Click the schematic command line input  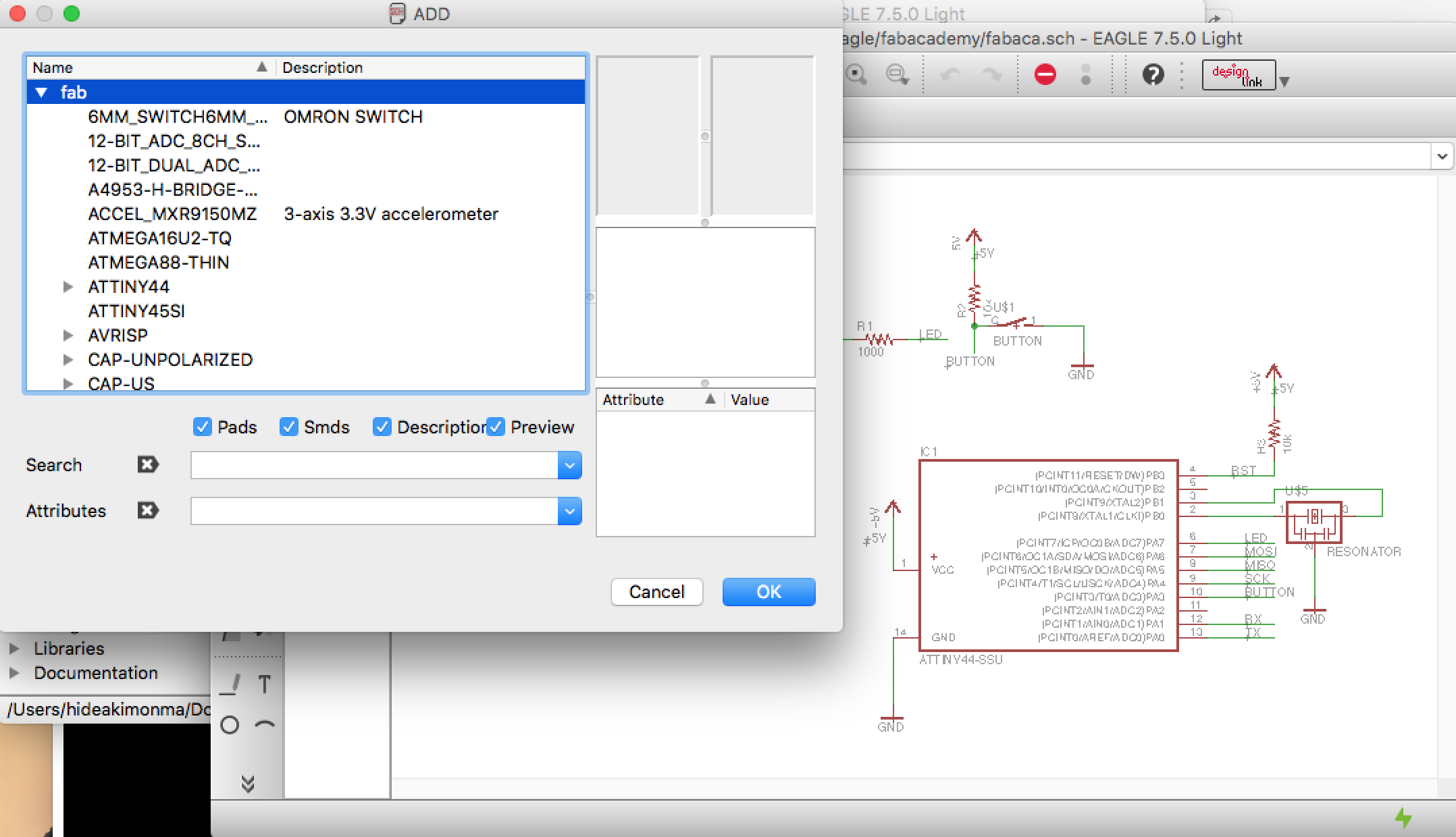[1136, 157]
